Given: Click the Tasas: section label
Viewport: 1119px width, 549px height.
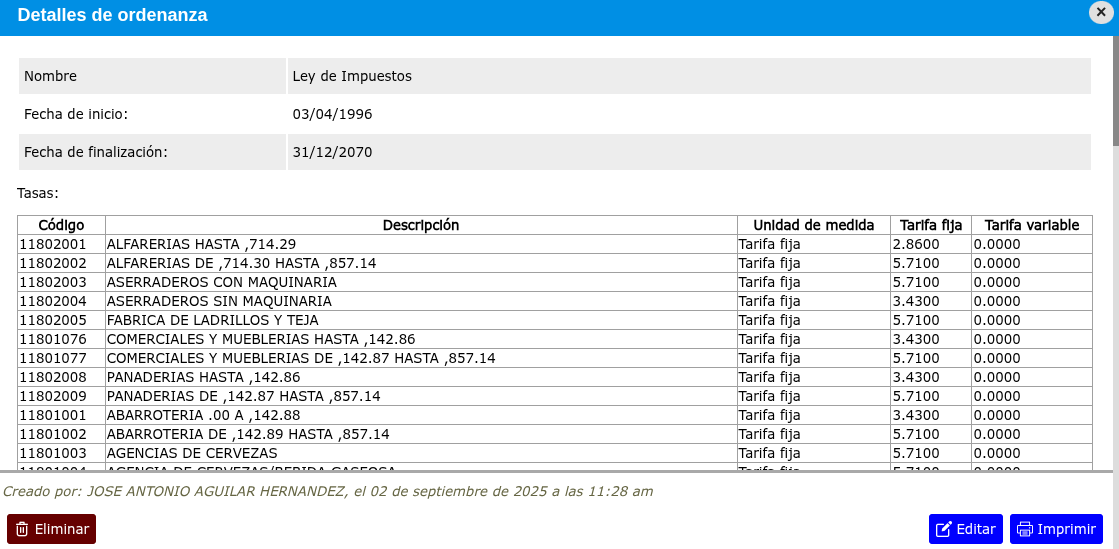Looking at the screenshot, I should point(38,193).
